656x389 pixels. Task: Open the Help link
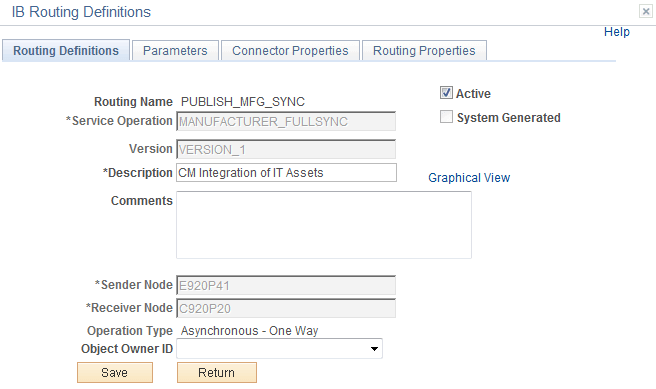617,32
